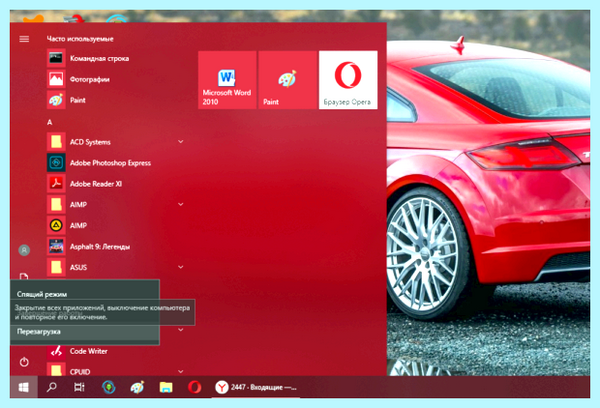Launch the Adobe Photoshop Express icon

click(x=56, y=163)
